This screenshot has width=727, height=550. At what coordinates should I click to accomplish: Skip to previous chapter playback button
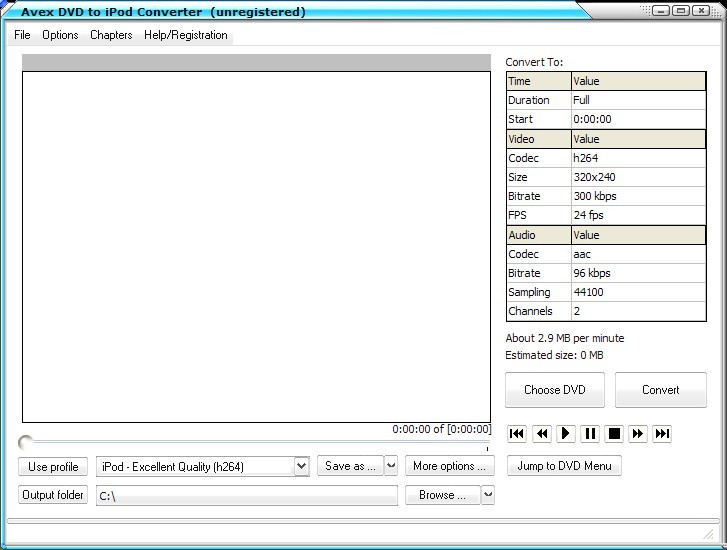click(x=517, y=434)
